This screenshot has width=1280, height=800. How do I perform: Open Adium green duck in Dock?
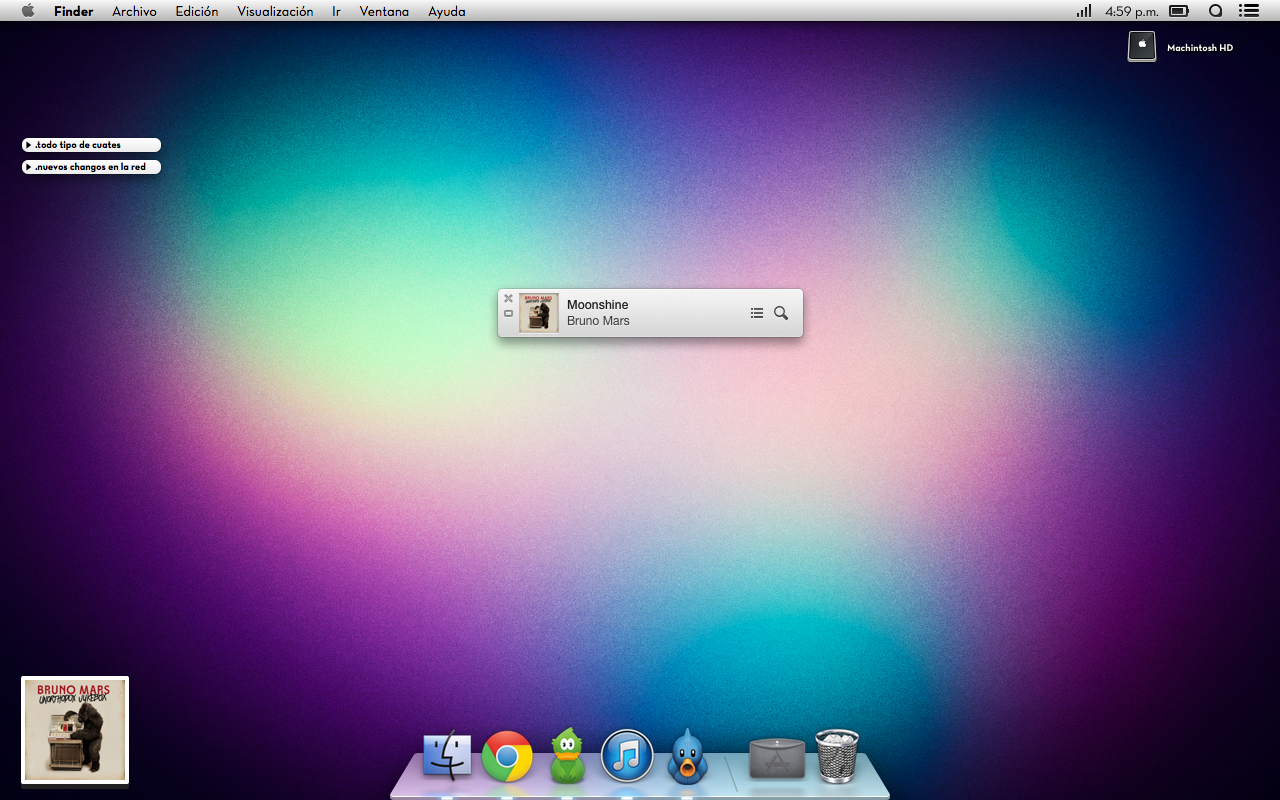[567, 756]
